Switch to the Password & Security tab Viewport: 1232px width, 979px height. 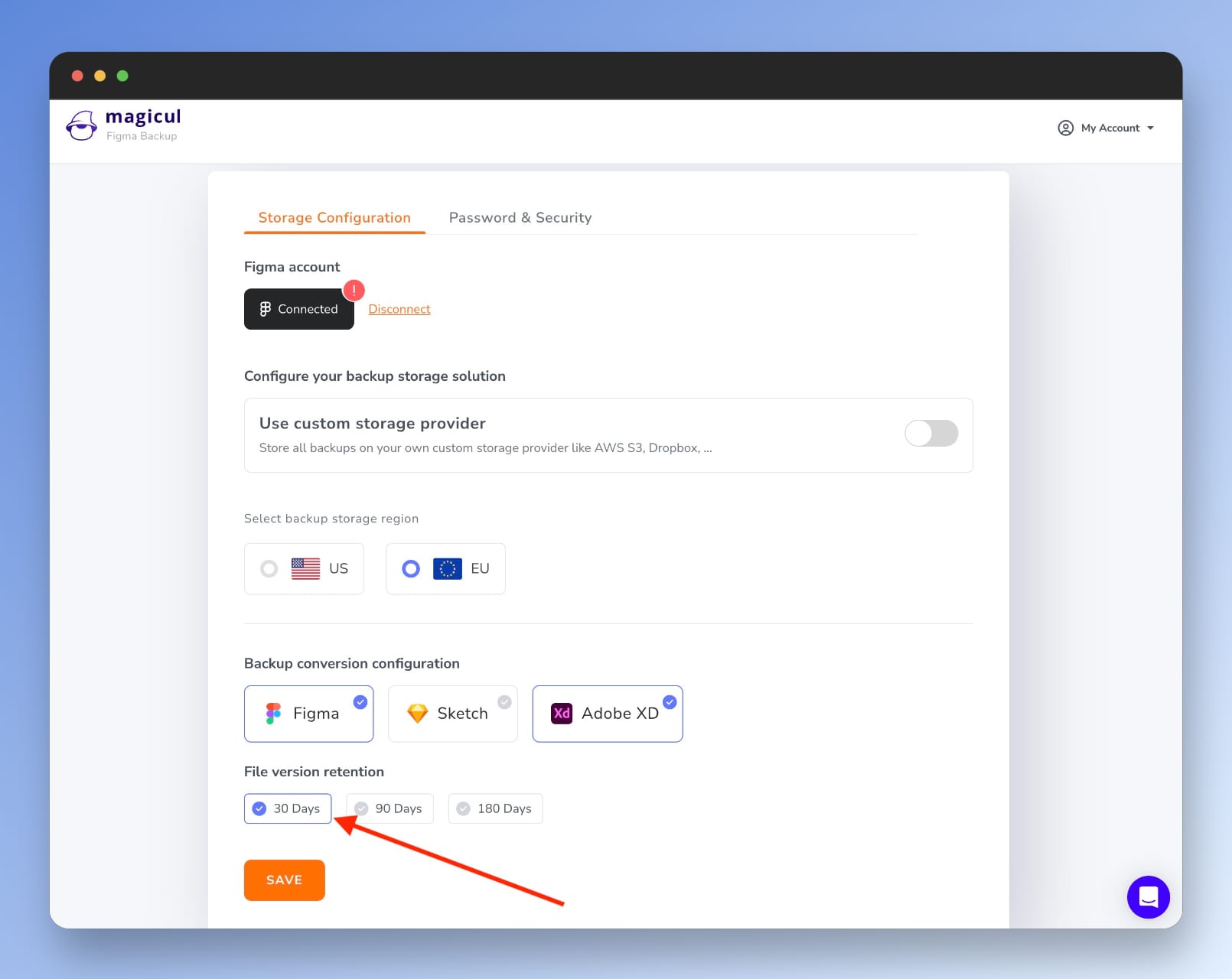520,217
